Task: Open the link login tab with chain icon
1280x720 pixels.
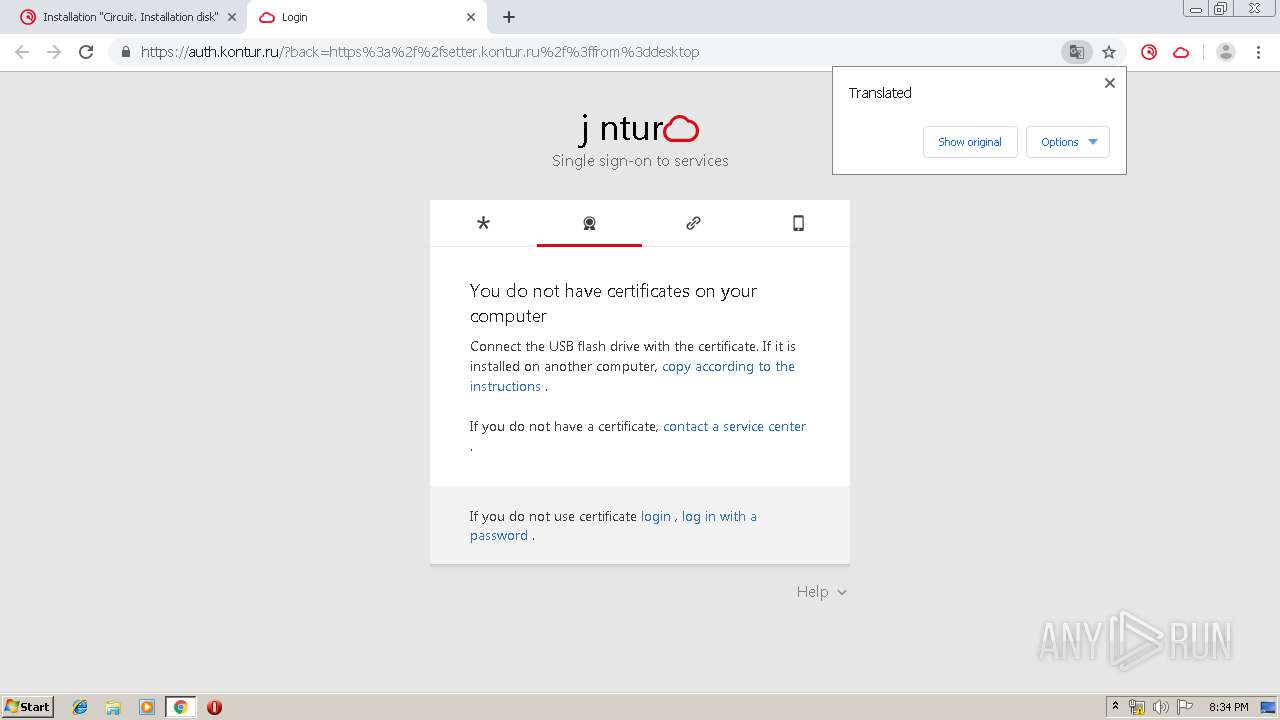Action: 693,223
